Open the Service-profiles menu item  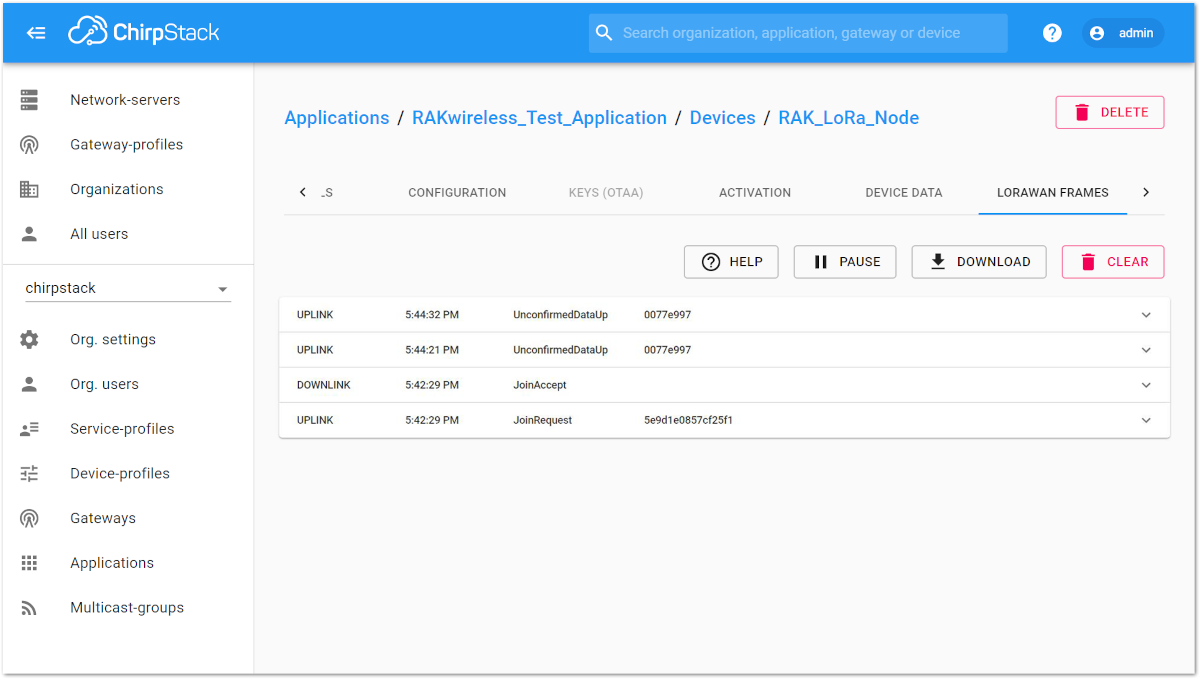pos(128,429)
